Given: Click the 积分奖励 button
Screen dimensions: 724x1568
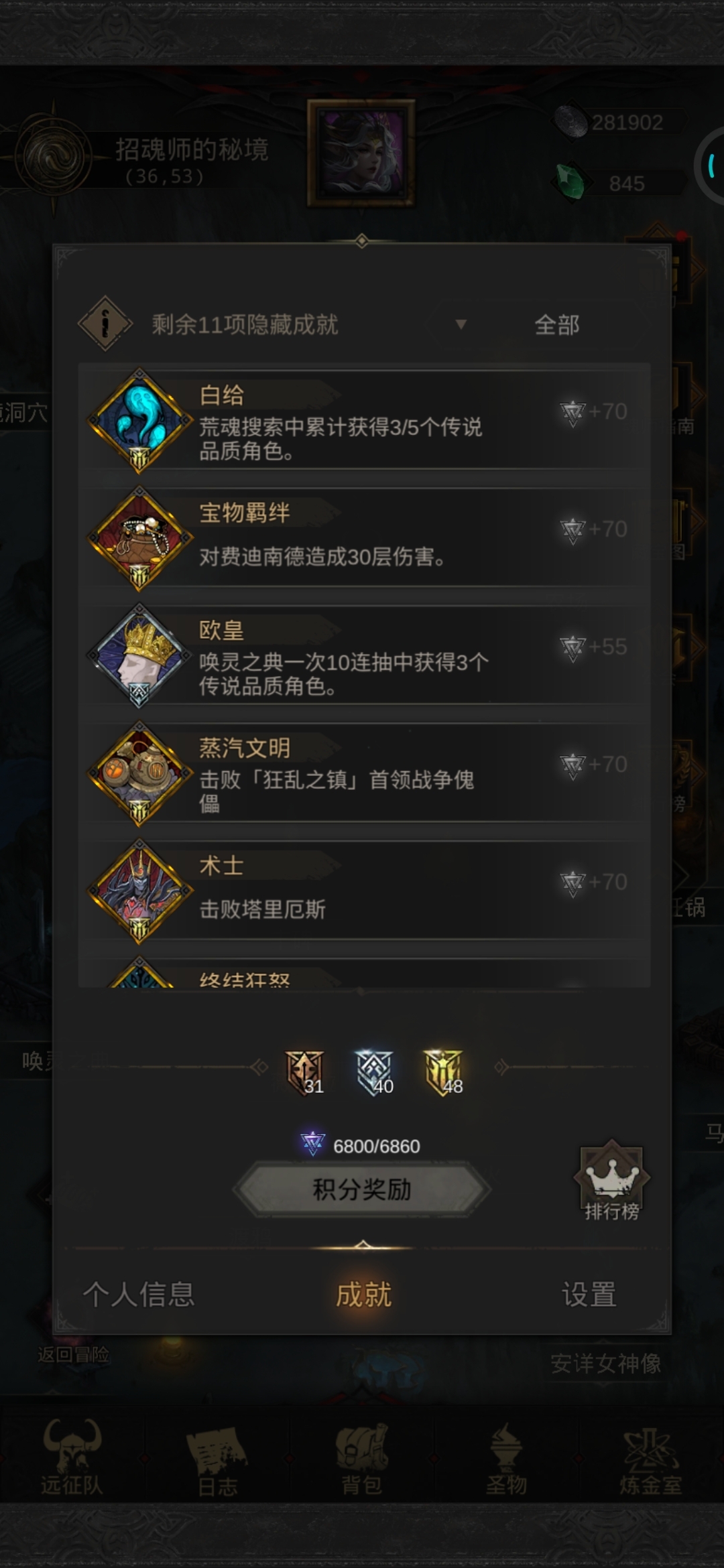Looking at the screenshot, I should pos(362,1189).
